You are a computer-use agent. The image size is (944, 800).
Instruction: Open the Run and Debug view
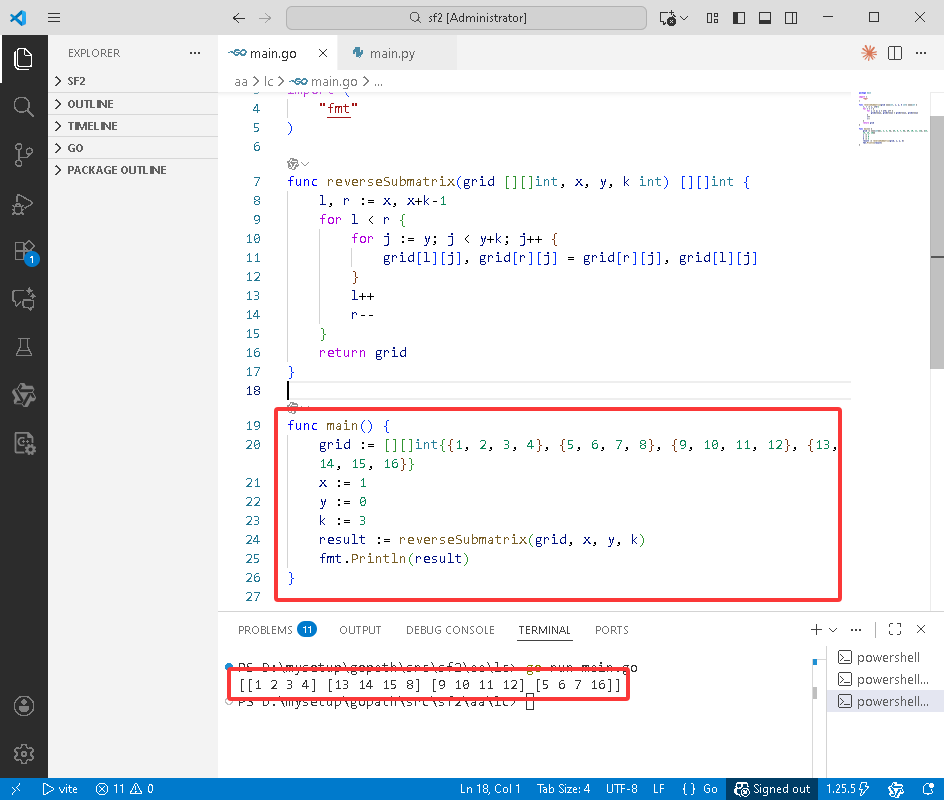pos(23,203)
